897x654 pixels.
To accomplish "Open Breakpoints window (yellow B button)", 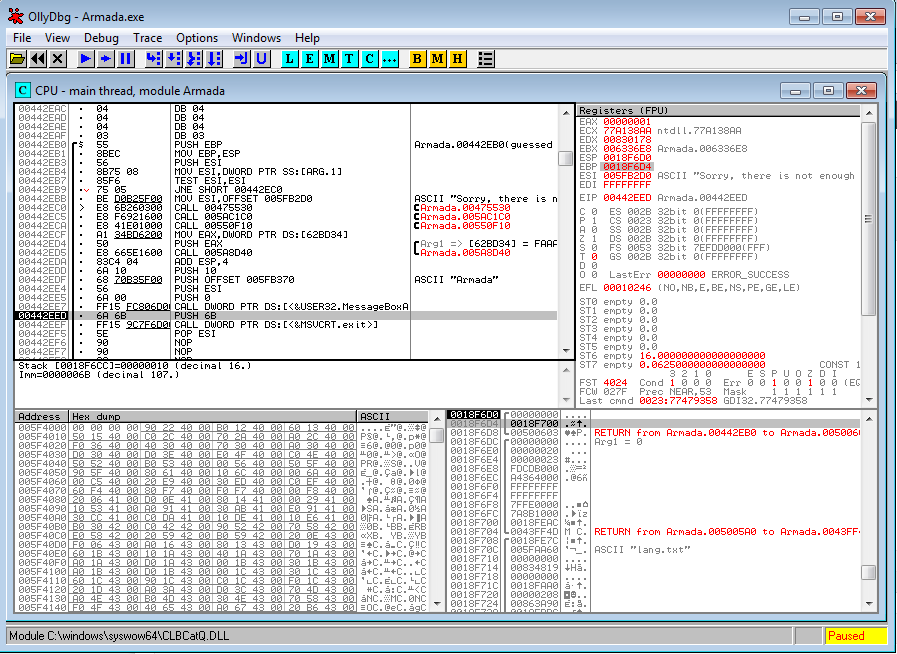I will coord(418,59).
